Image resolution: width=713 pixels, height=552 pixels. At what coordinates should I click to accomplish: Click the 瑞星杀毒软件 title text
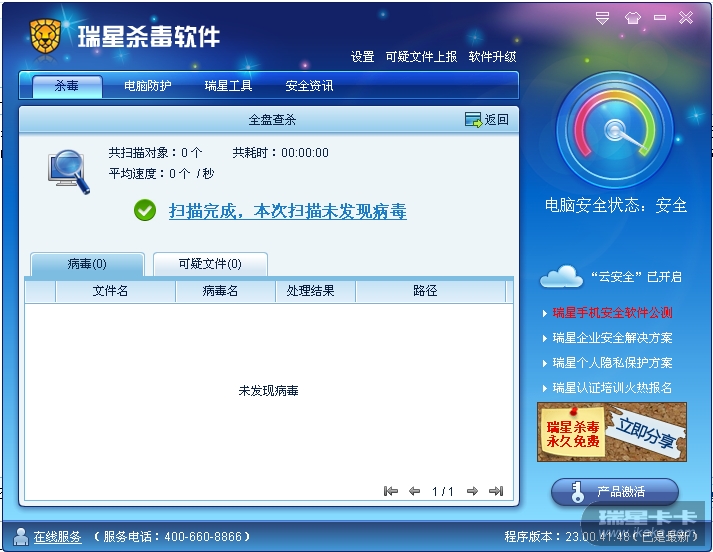(149, 36)
